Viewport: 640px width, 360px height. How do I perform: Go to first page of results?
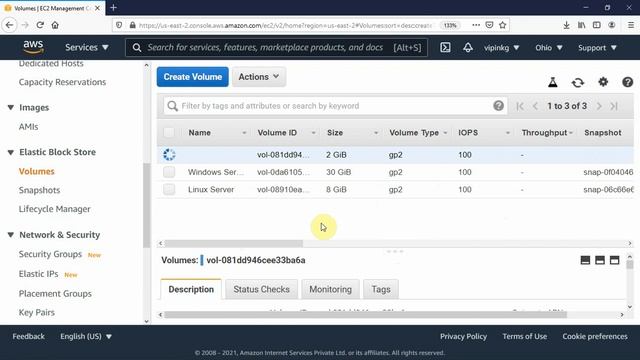tap(520, 106)
